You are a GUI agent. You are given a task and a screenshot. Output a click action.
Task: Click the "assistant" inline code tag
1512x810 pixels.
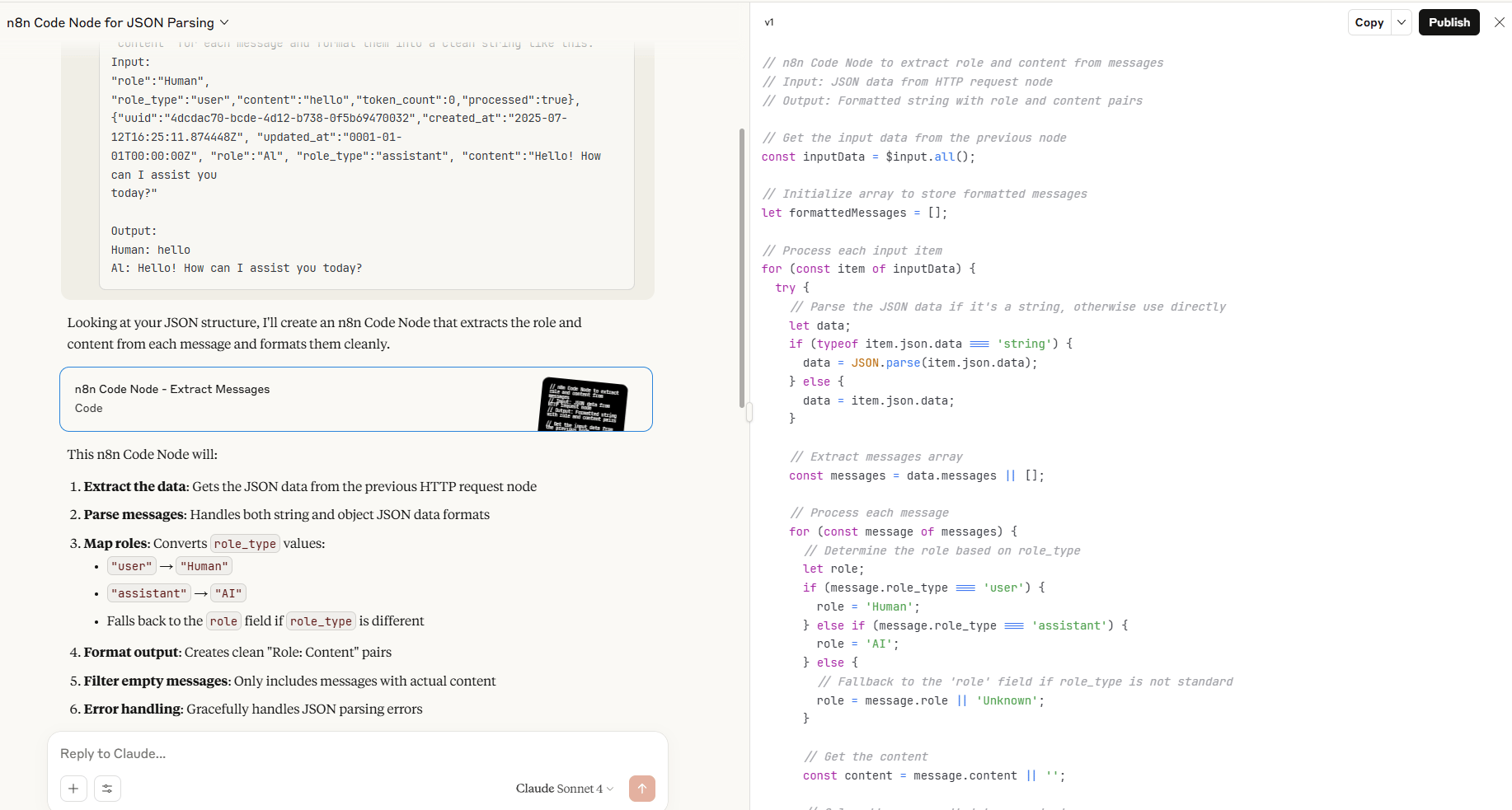point(149,593)
